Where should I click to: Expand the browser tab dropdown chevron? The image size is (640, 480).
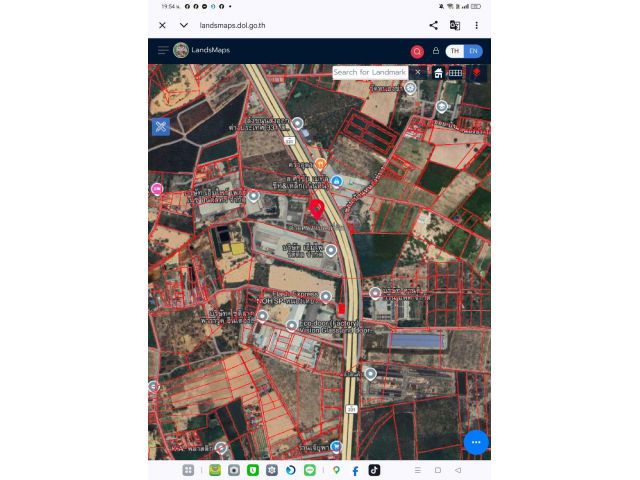point(184,25)
